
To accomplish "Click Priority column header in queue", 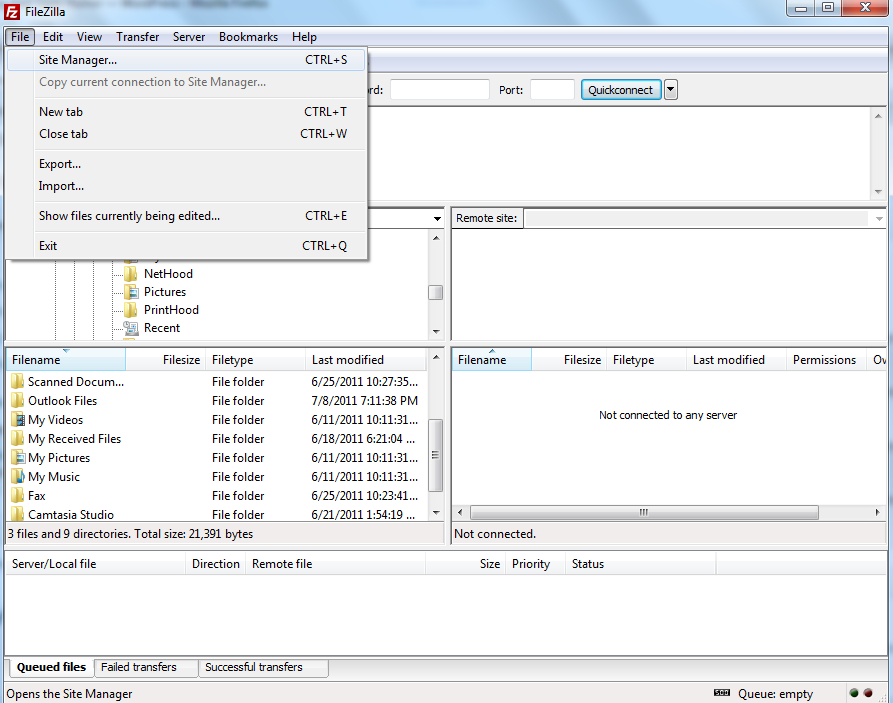I will (x=535, y=564).
